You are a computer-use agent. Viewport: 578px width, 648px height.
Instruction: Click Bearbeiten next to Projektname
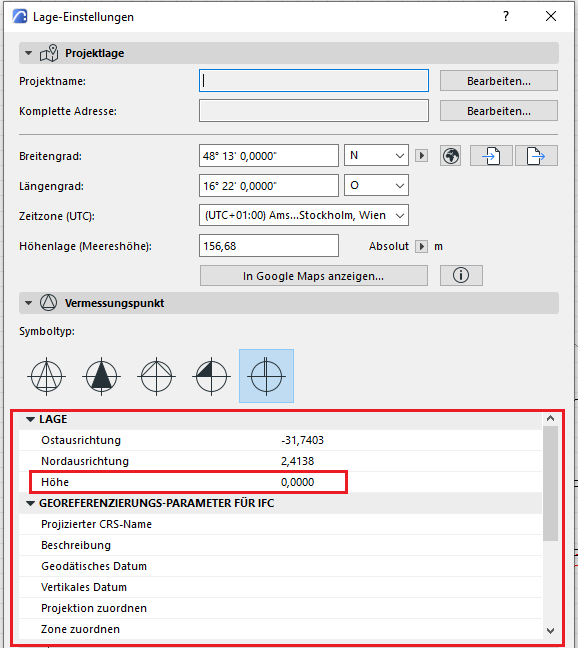point(499,81)
